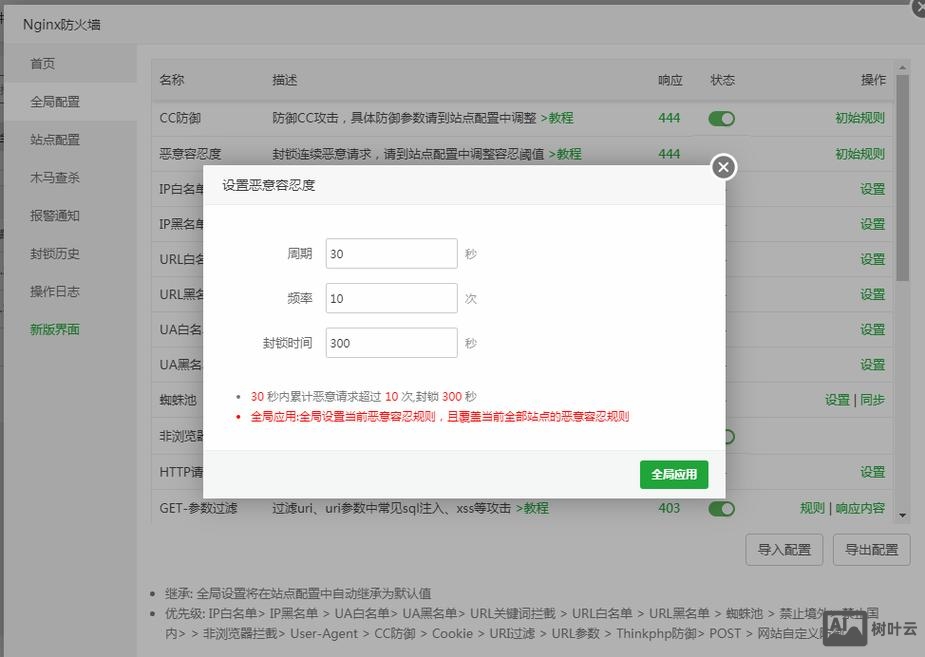
Task: Click the 导入配置 button
Action: coord(784,550)
